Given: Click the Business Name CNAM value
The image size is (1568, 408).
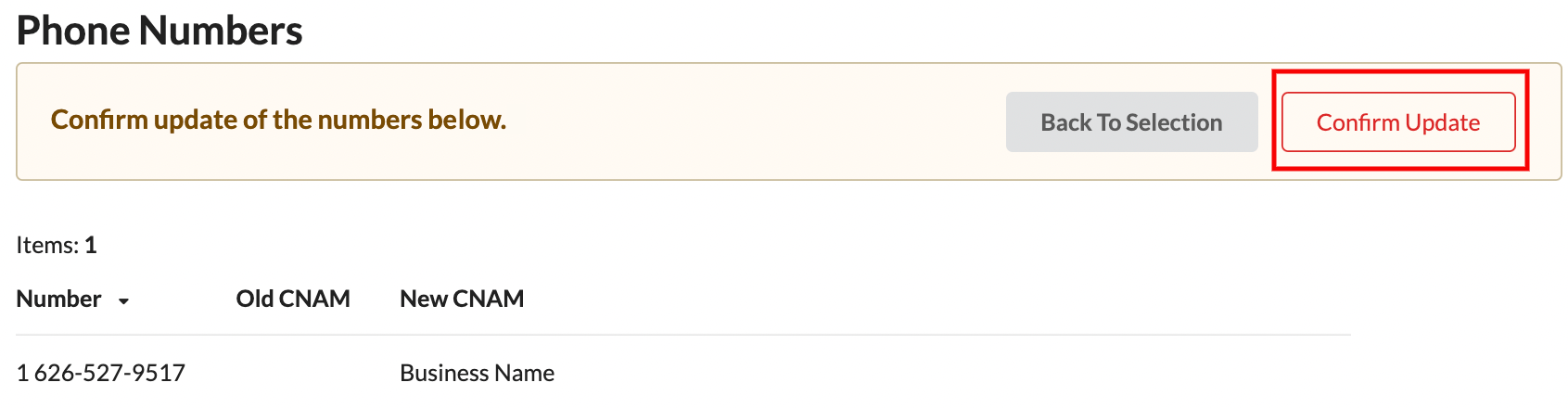Looking at the screenshot, I should point(477,373).
